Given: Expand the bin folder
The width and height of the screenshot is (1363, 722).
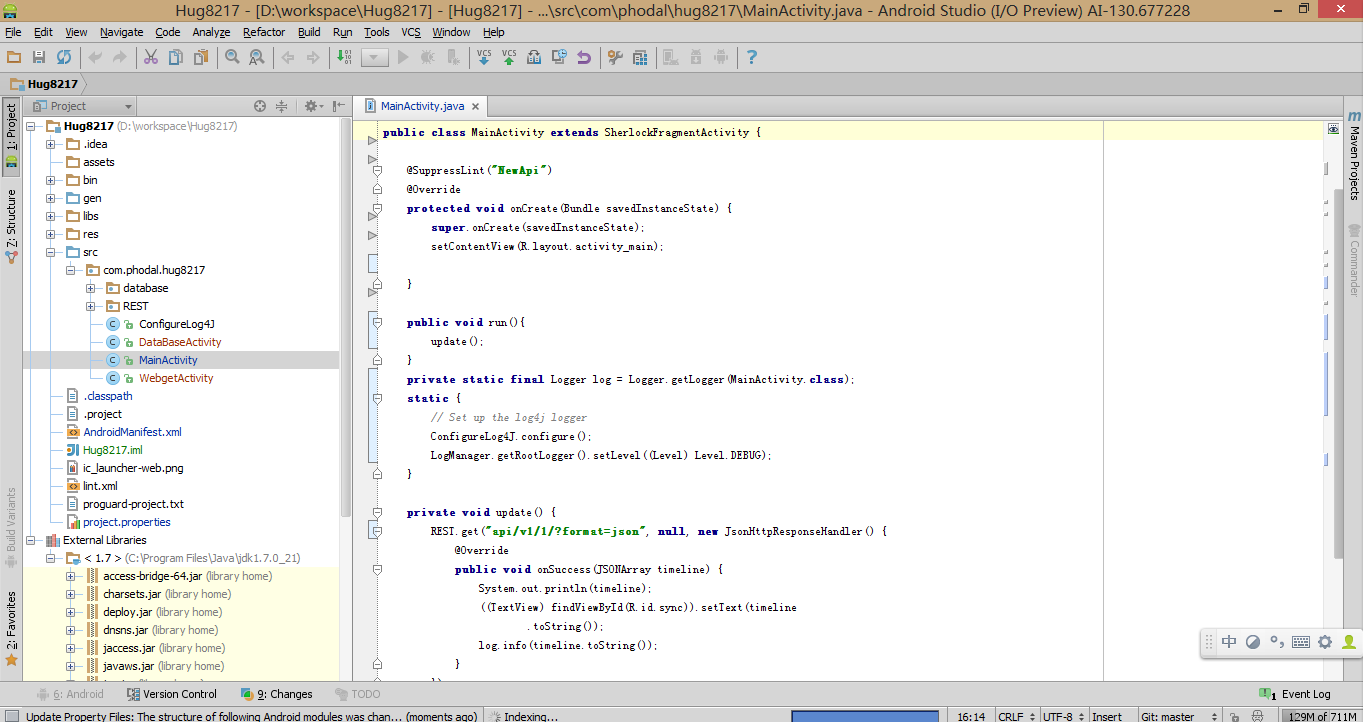Looking at the screenshot, I should (51, 180).
